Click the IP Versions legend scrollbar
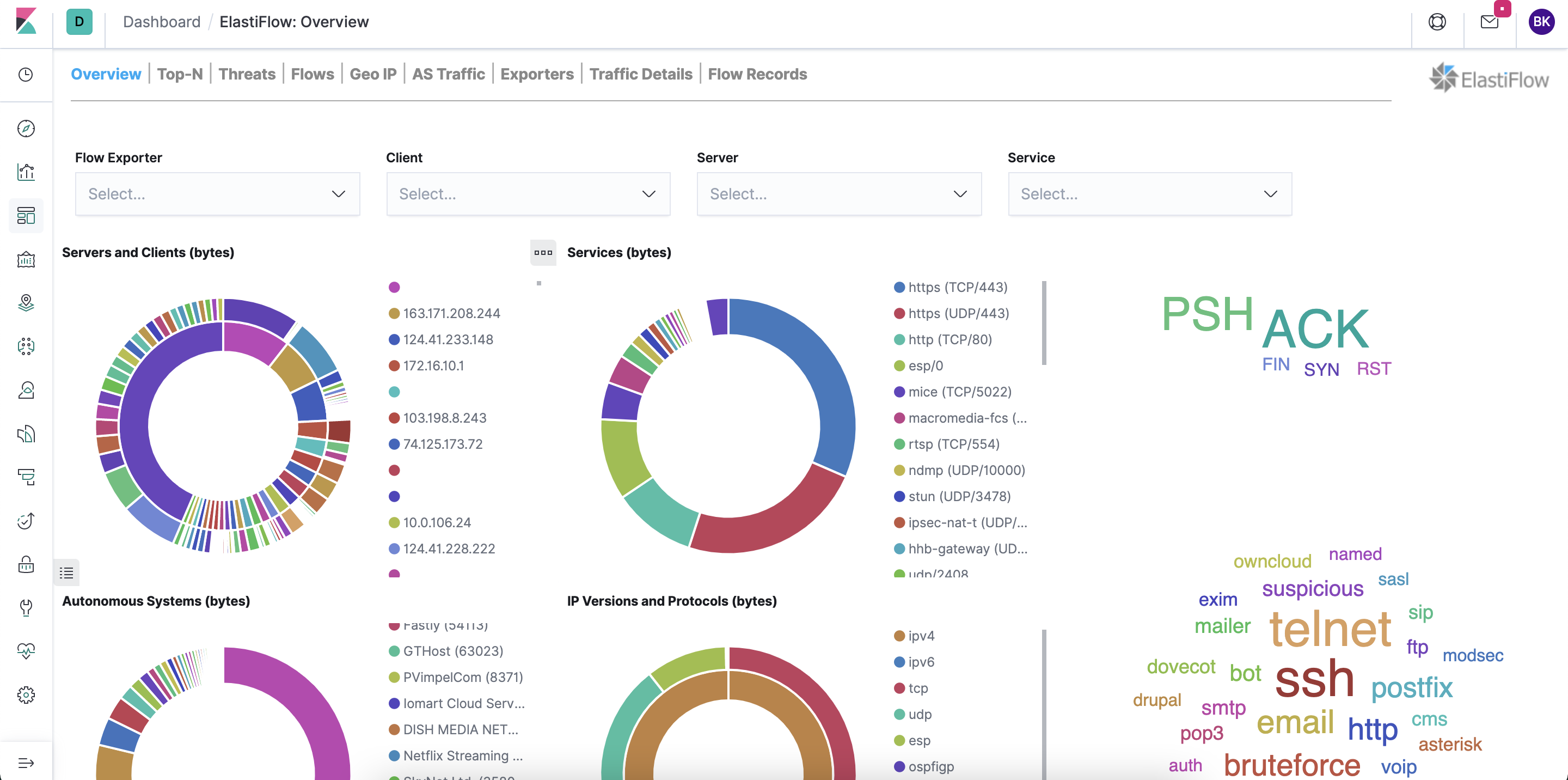1568x780 pixels. coord(1044,704)
